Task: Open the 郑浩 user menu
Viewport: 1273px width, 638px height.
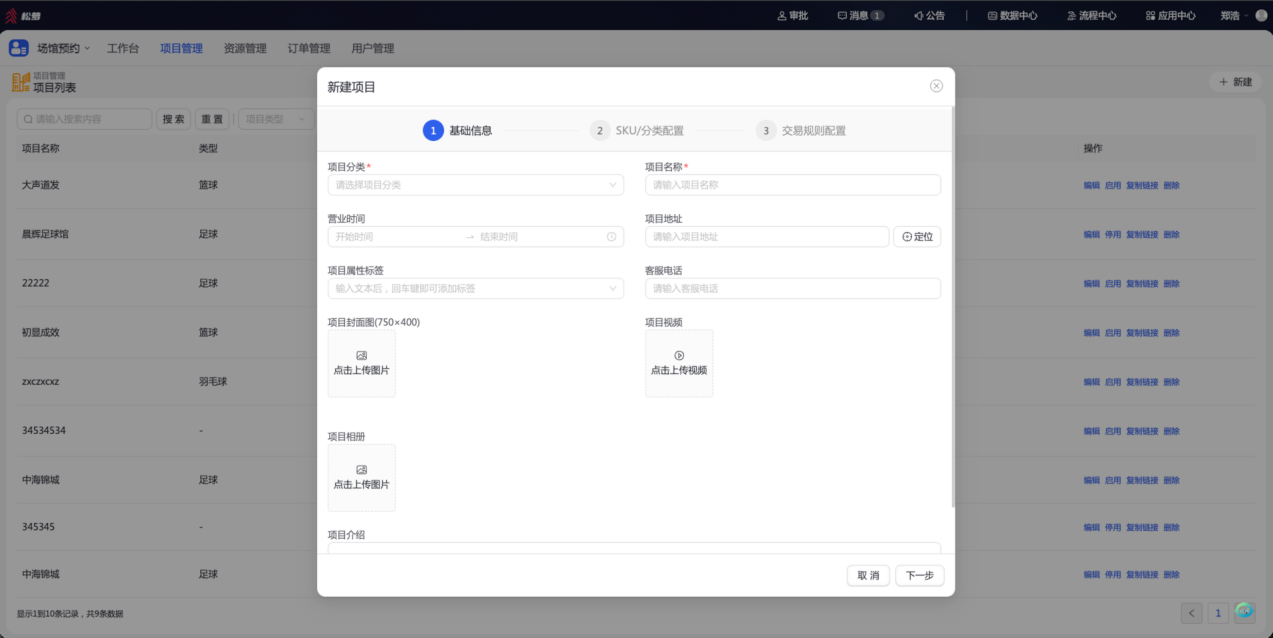Action: point(1234,16)
